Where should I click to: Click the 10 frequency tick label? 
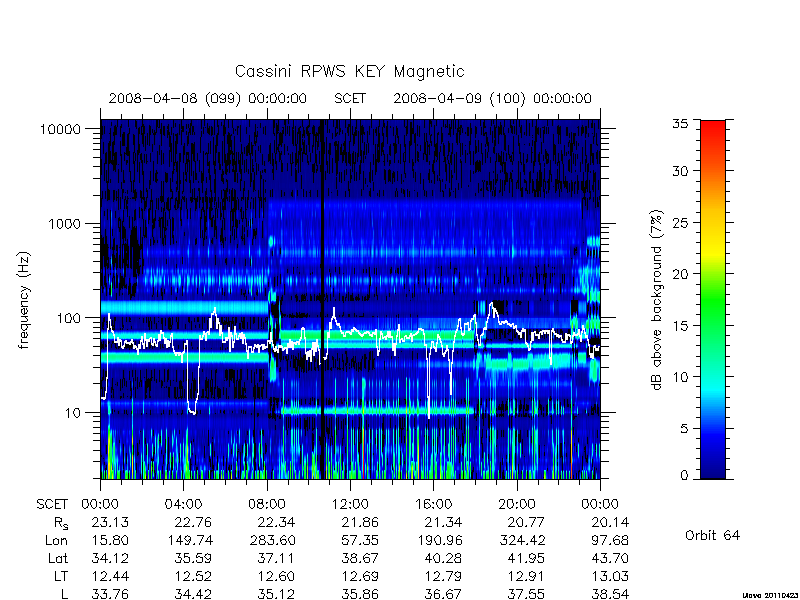(73, 412)
